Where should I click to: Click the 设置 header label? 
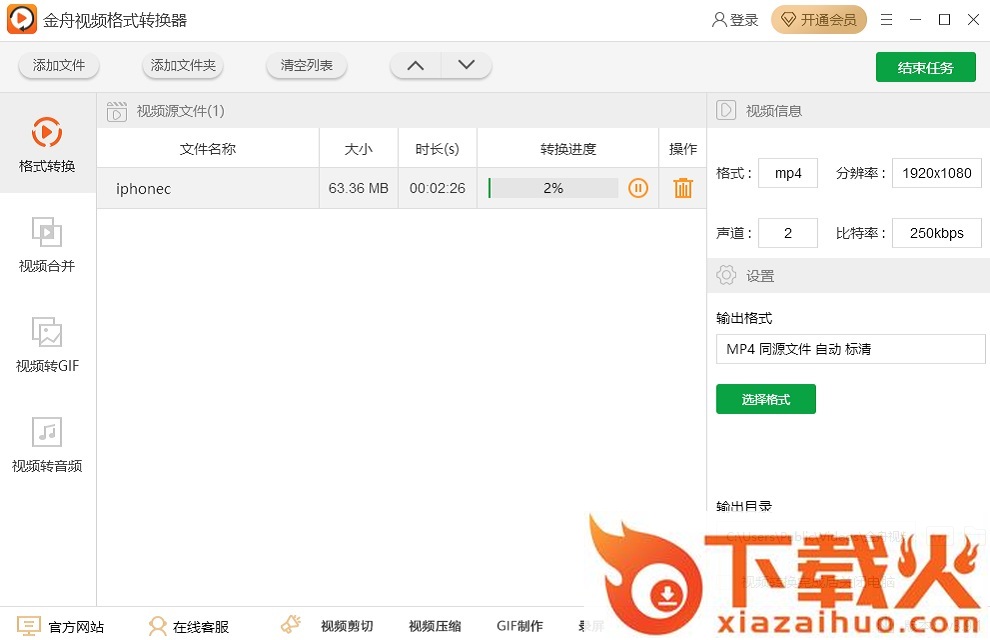[x=760, y=276]
